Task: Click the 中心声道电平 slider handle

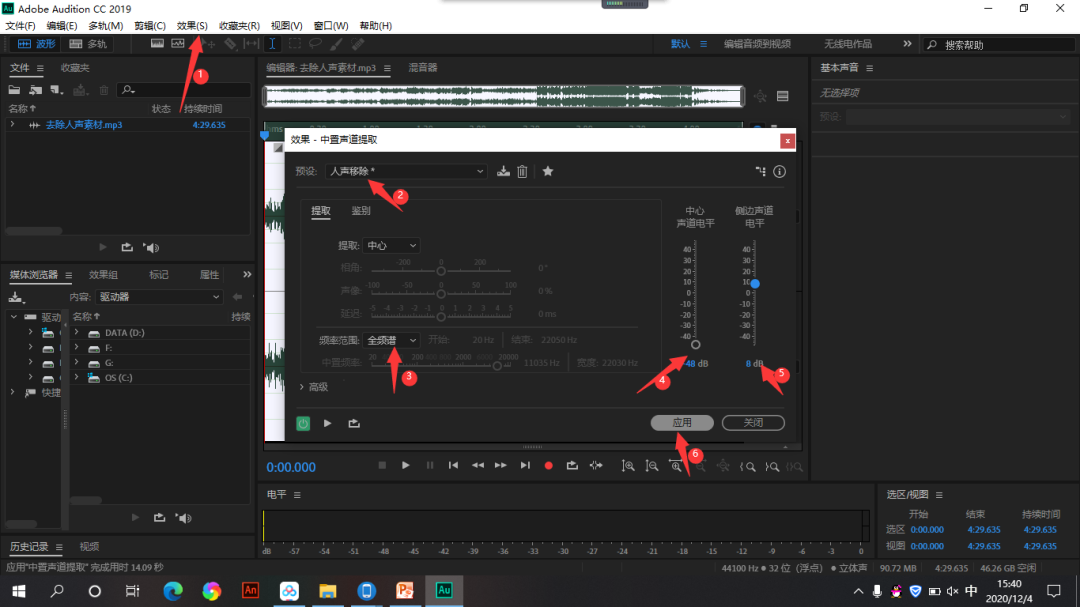Action: pos(696,344)
